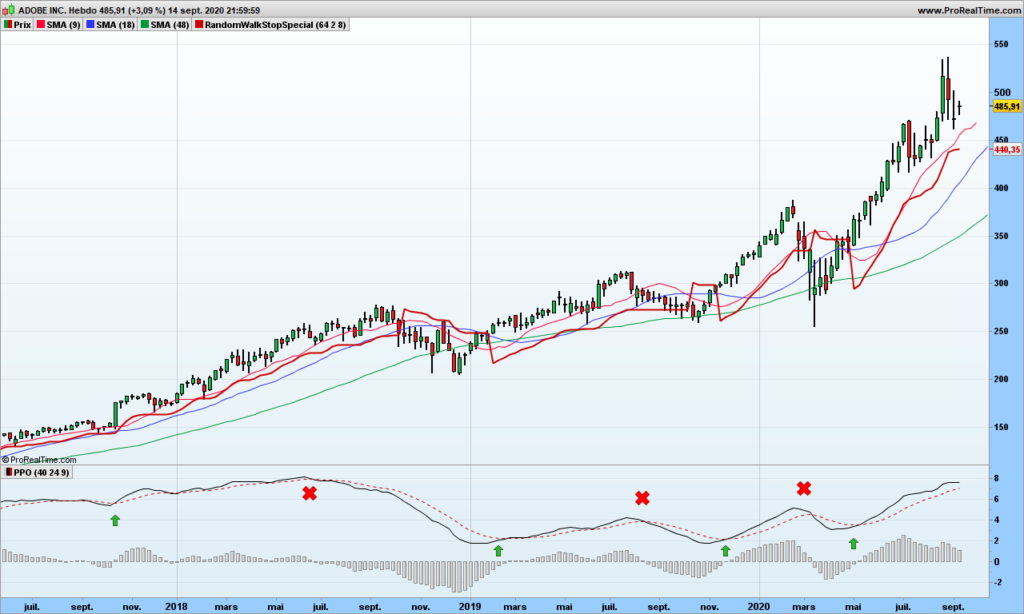Click the PPO indicator color swatch

[x=8, y=472]
